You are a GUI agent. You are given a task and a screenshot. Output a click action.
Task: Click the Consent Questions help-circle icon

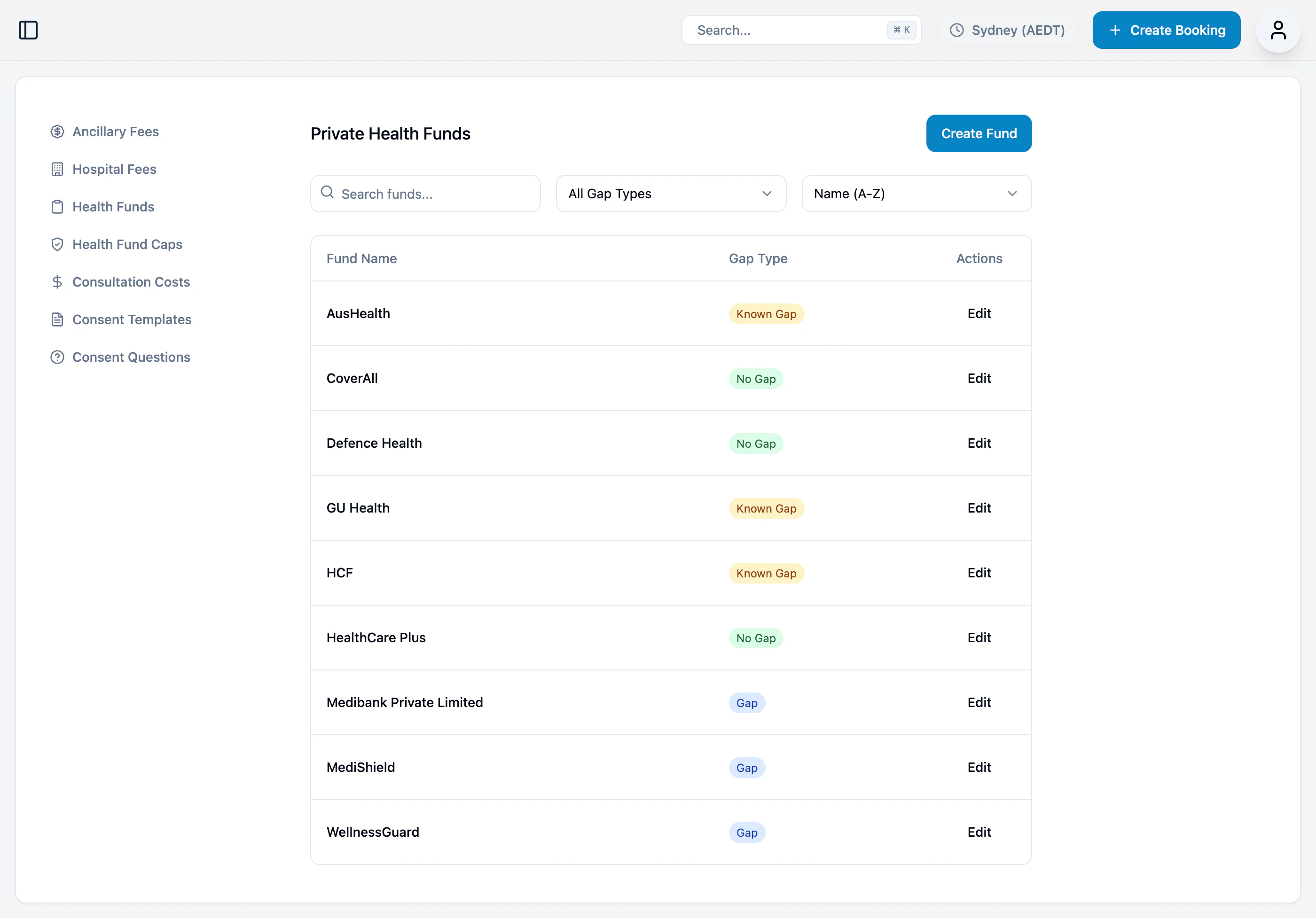(x=57, y=357)
